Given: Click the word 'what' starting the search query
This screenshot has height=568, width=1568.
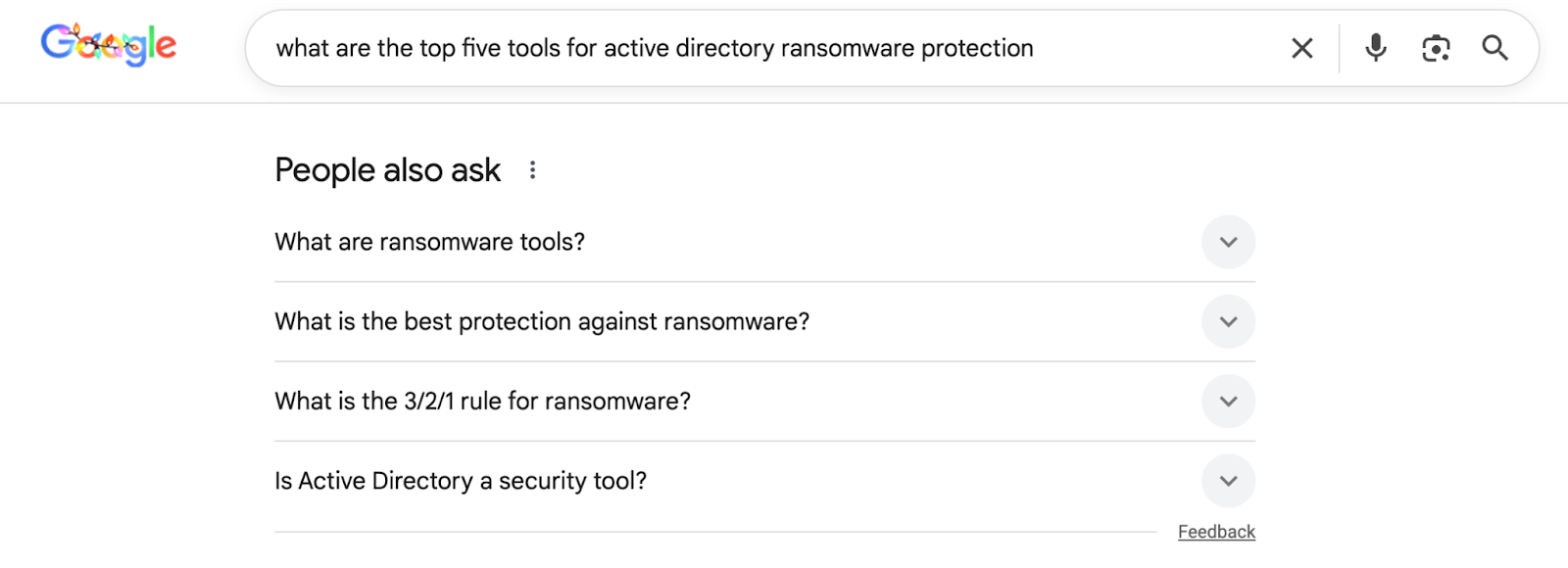Looking at the screenshot, I should tap(303, 48).
